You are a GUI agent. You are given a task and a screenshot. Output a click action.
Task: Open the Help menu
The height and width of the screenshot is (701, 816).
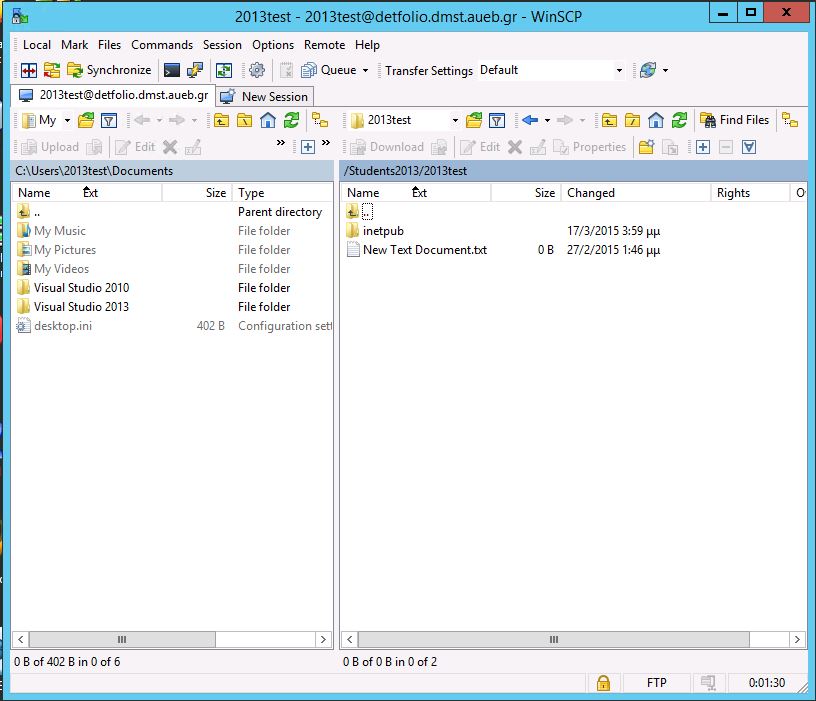pyautogui.click(x=367, y=45)
